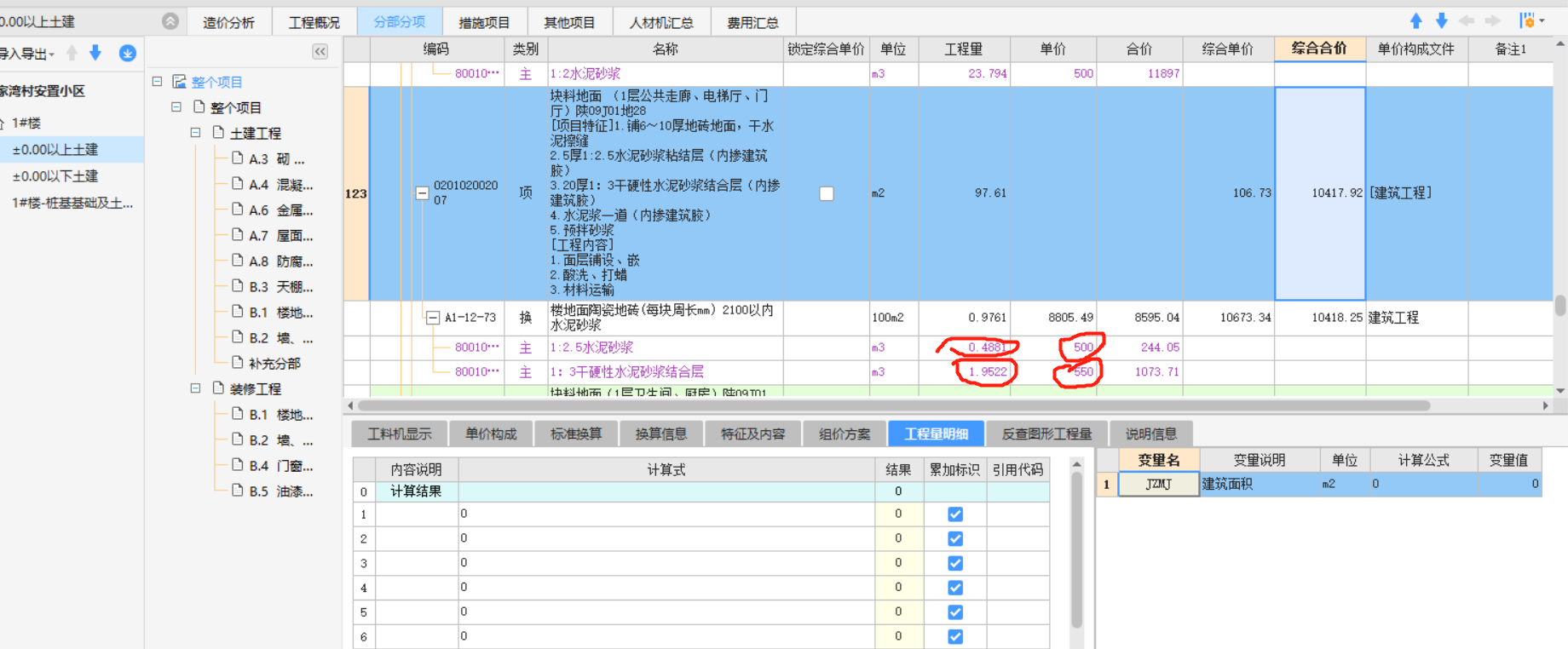Click the document icon for A.3 砌
This screenshot has height=649, width=1568.
coord(238,158)
